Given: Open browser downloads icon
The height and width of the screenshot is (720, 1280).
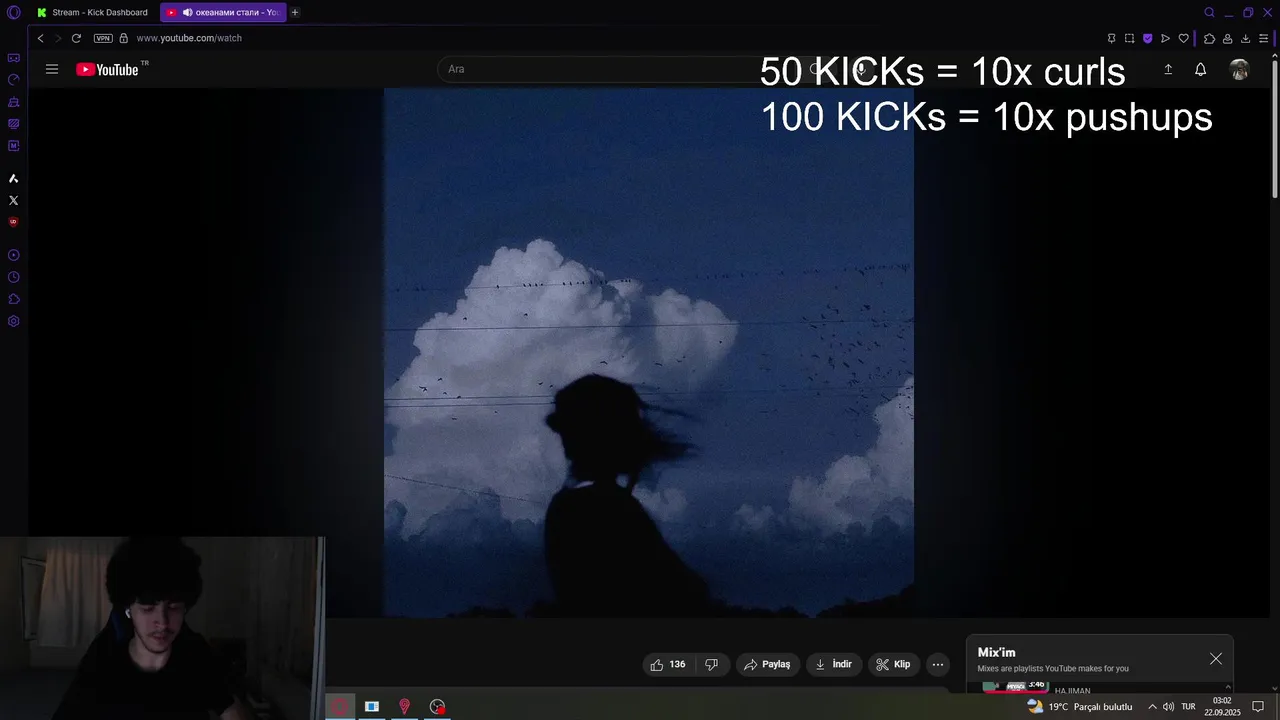Looking at the screenshot, I should pos(1245,38).
